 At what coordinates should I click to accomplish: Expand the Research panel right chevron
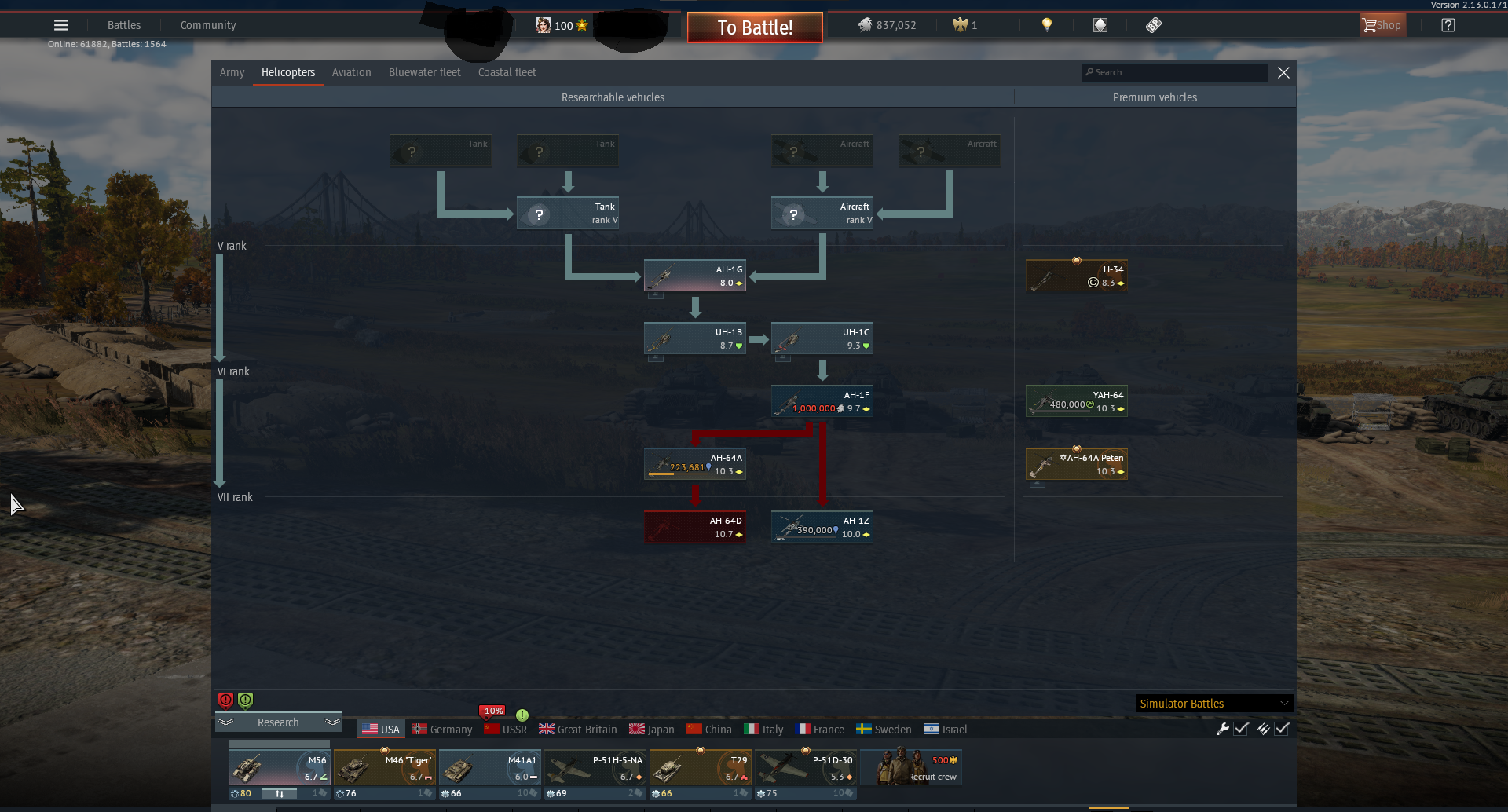click(x=332, y=722)
